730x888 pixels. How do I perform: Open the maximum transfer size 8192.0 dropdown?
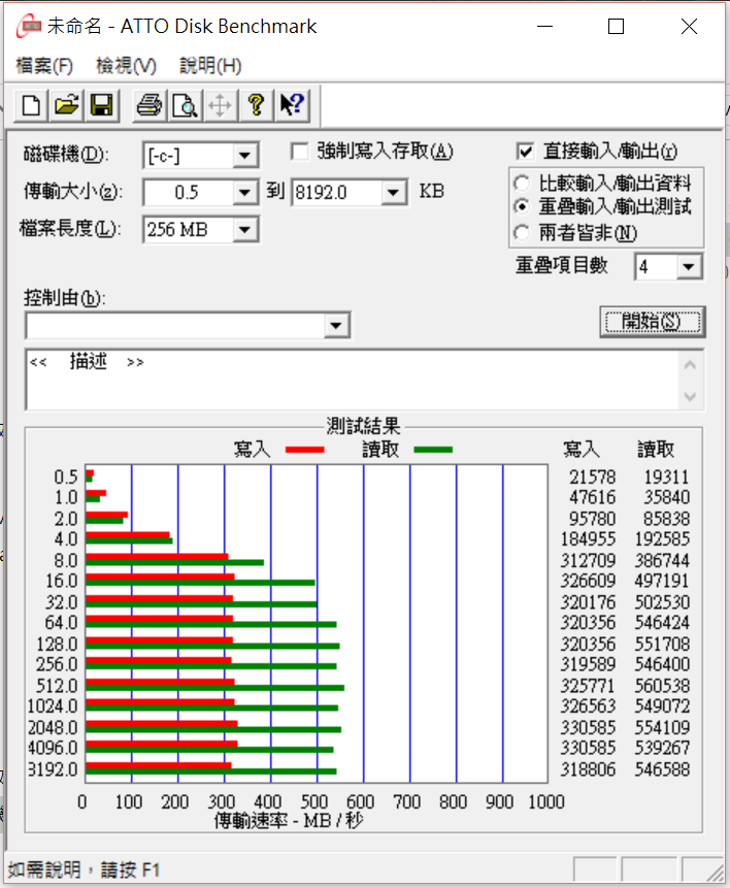[394, 193]
